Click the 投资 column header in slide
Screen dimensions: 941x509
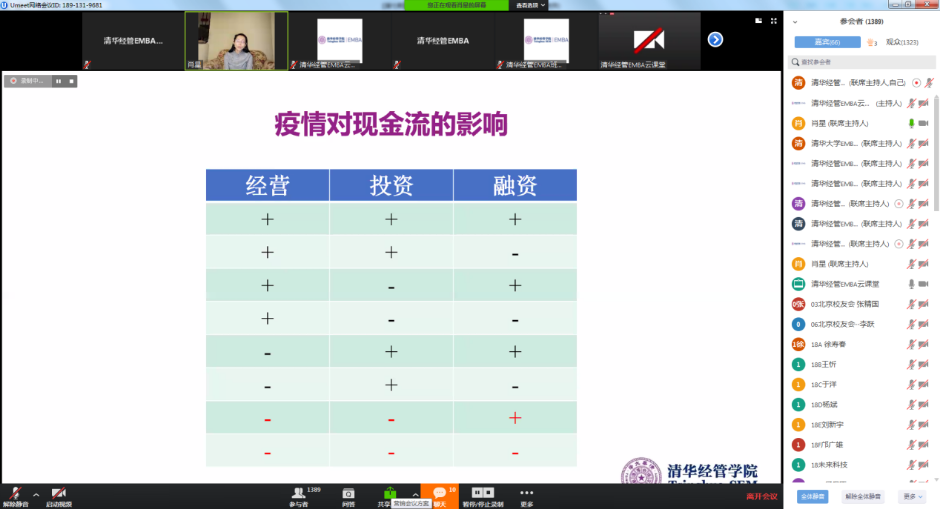tap(391, 185)
